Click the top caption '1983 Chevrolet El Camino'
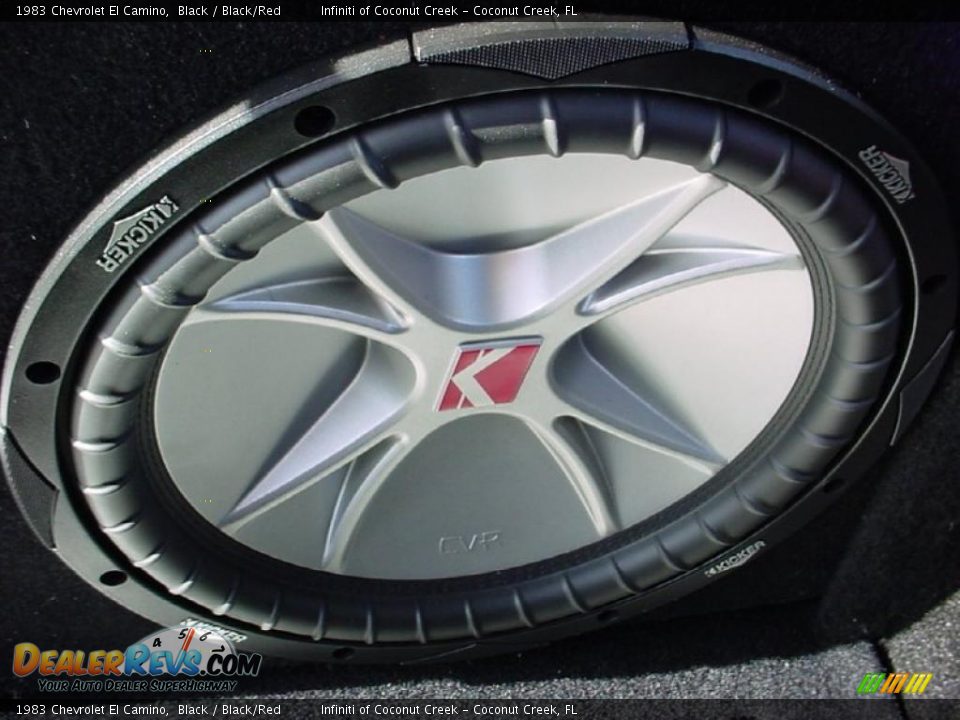 tap(92, 10)
